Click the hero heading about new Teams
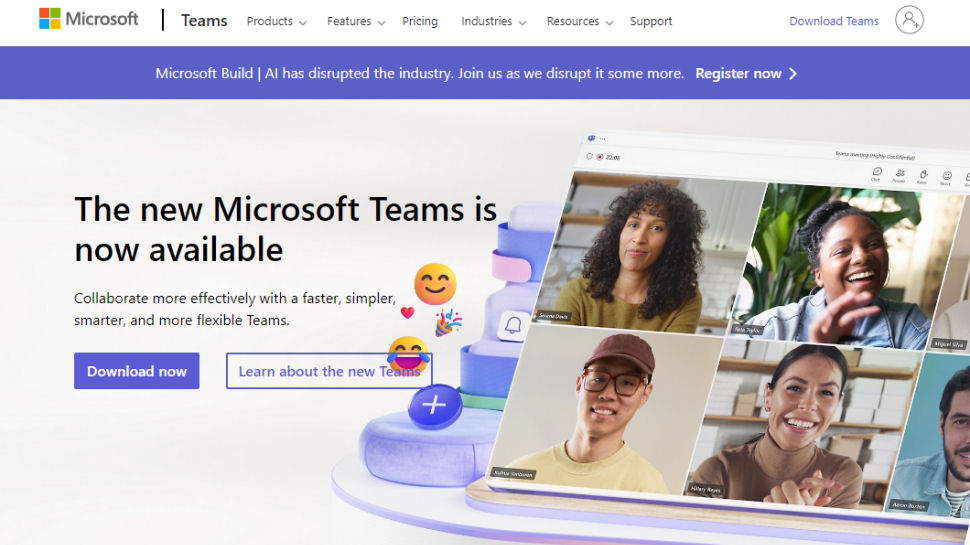The height and width of the screenshot is (545, 970). point(285,229)
